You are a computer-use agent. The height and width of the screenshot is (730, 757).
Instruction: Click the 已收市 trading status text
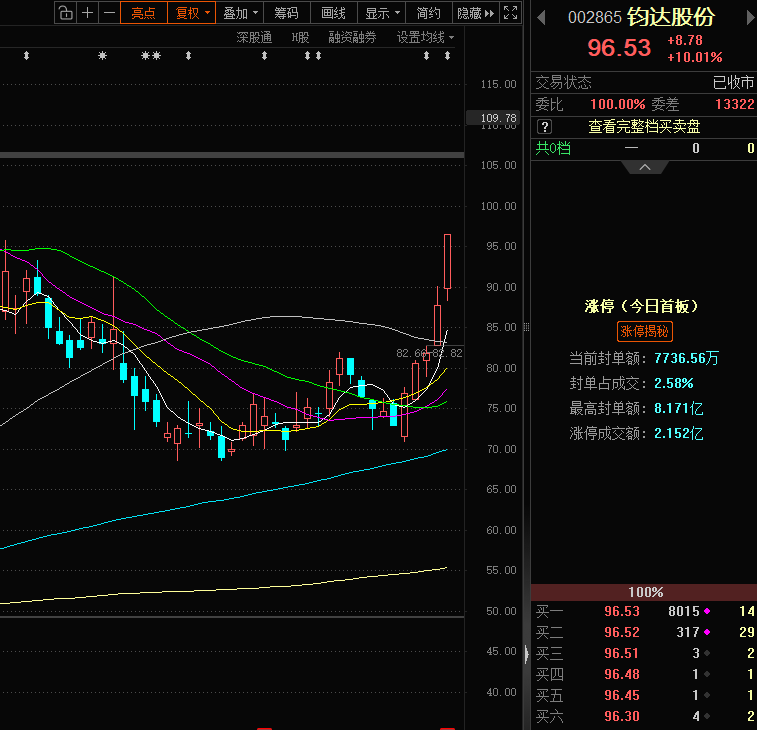point(733,83)
